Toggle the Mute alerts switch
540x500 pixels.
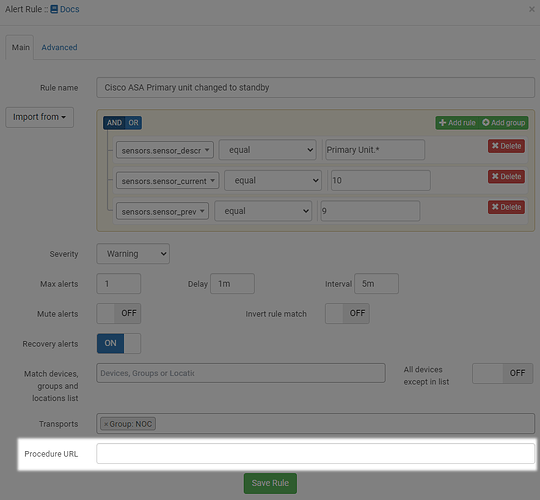click(x=119, y=313)
